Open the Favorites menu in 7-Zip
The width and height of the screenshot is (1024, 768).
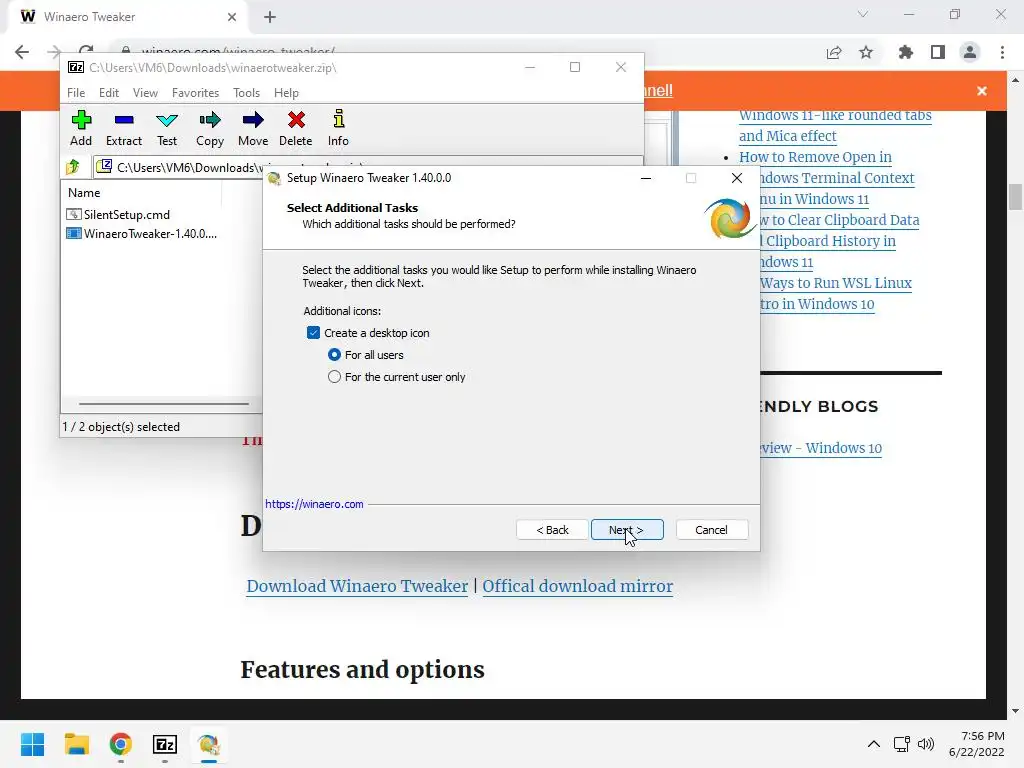coord(195,93)
